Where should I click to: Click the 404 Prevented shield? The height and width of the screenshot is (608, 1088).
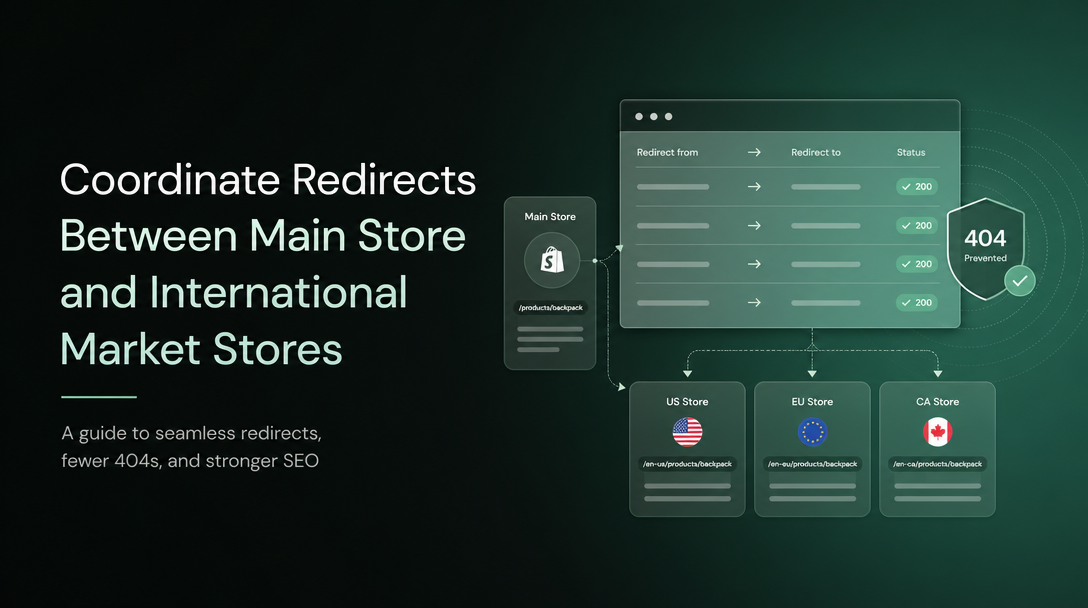985,248
